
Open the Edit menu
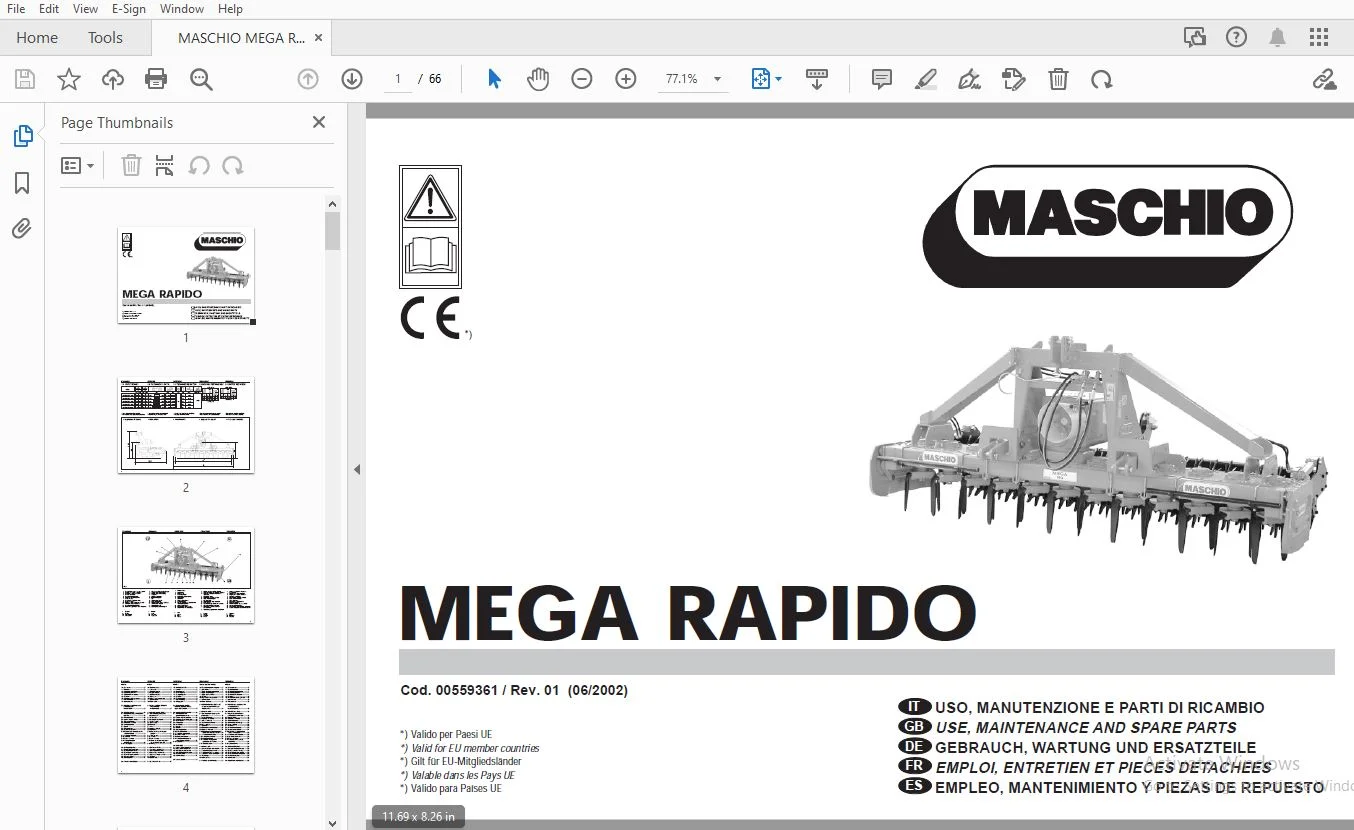(x=48, y=9)
